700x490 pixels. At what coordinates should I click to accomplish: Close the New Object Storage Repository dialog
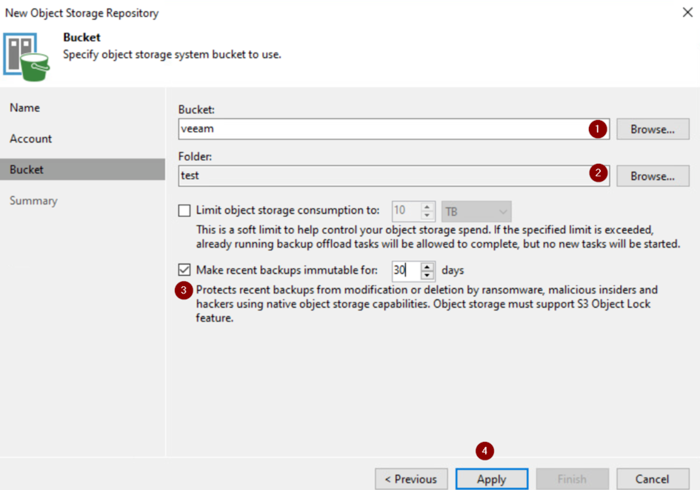pos(688,12)
